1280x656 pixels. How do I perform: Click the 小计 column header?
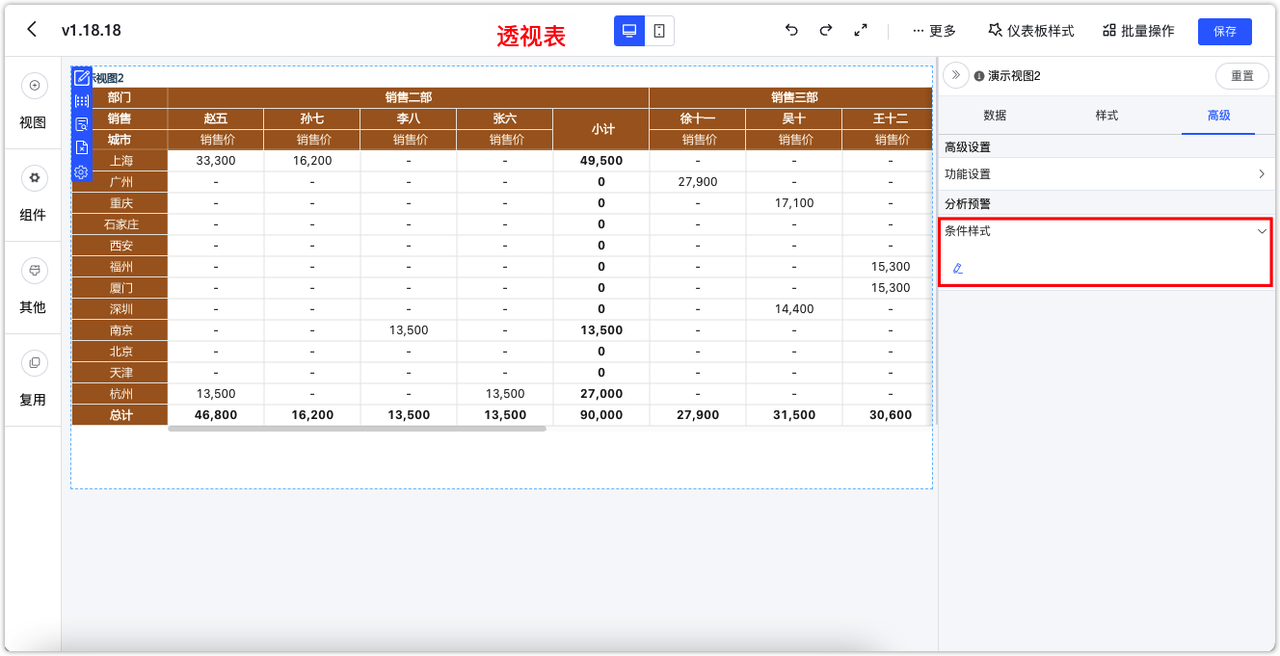tap(601, 129)
